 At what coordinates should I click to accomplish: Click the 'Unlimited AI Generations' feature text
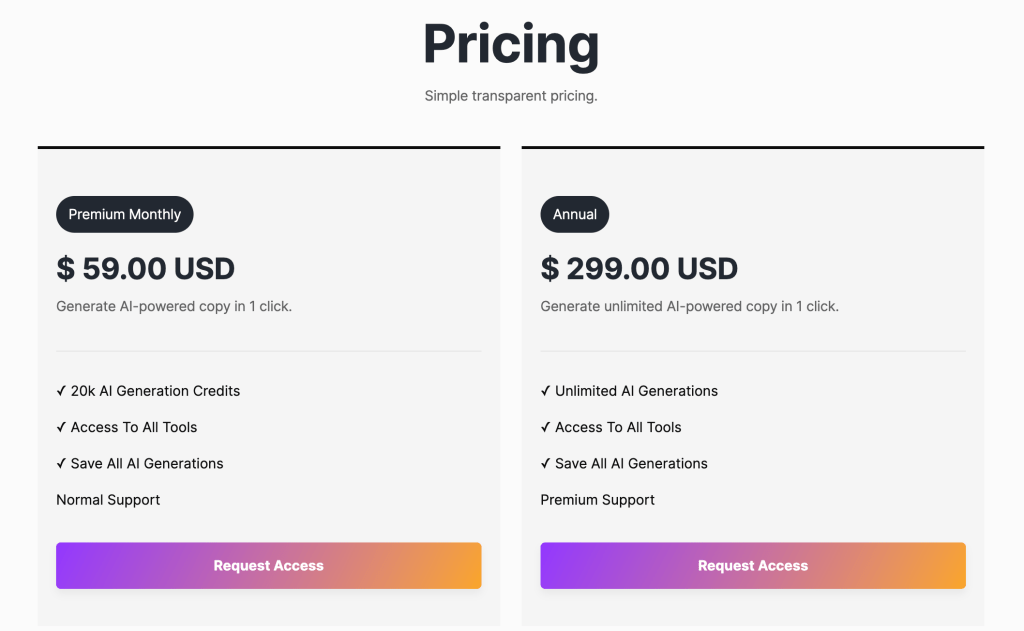tap(637, 391)
